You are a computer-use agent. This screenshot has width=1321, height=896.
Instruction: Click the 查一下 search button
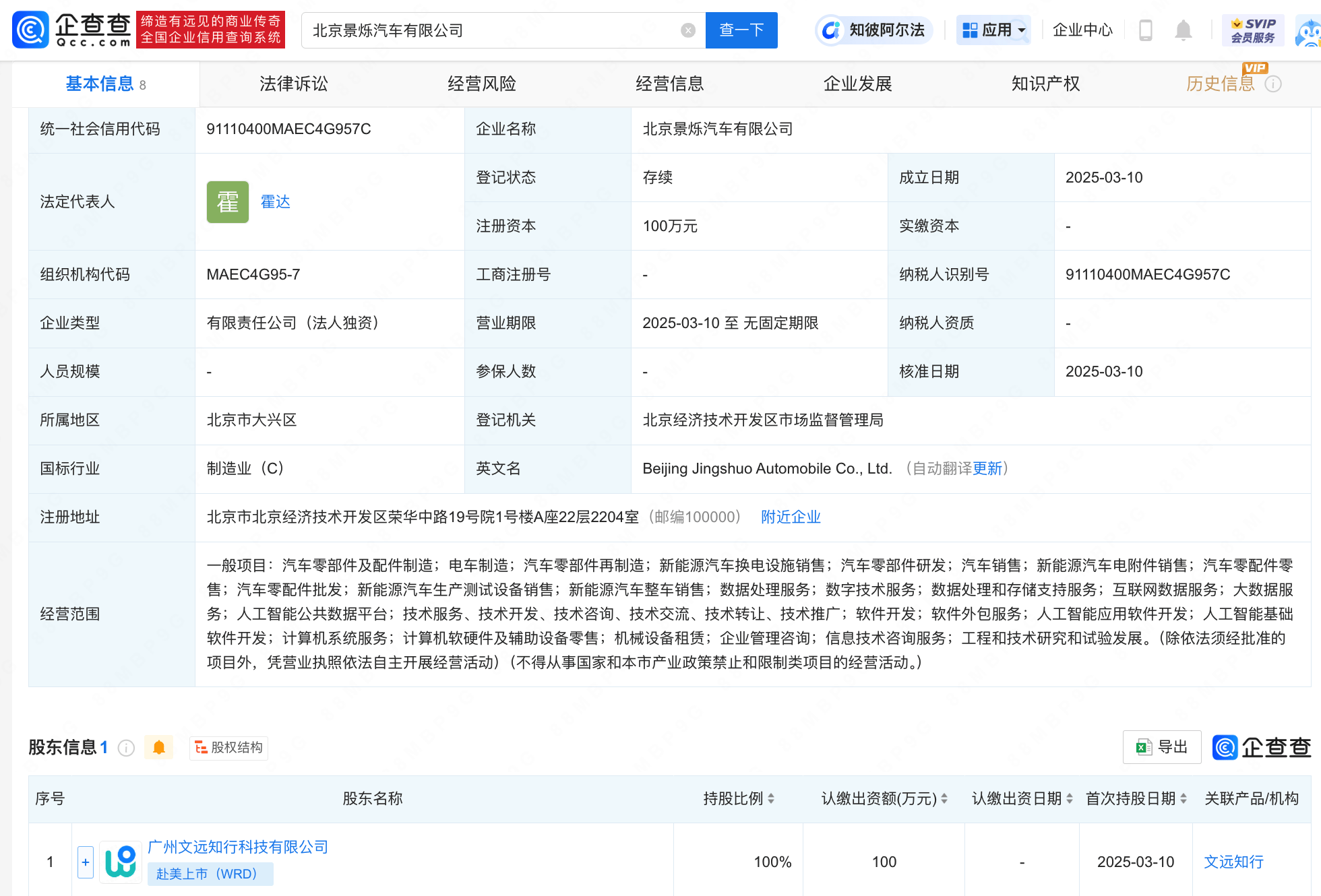point(741,30)
